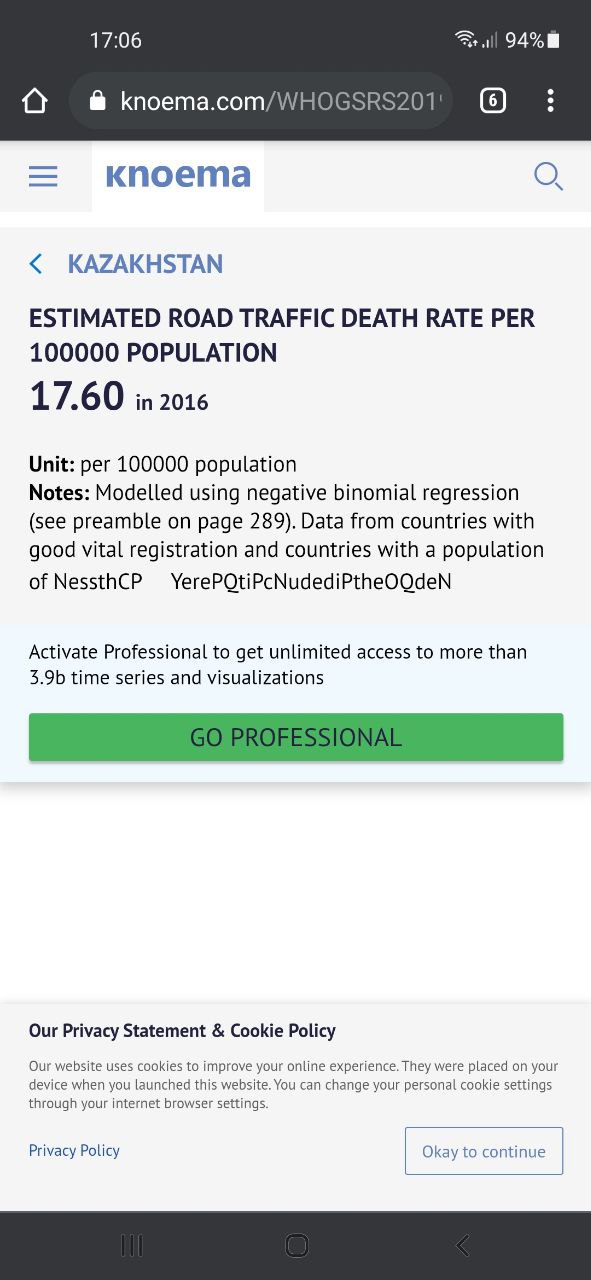Screen dimensions: 591x1280
Task: Select the 17.60 death rate value
Action: [77, 397]
